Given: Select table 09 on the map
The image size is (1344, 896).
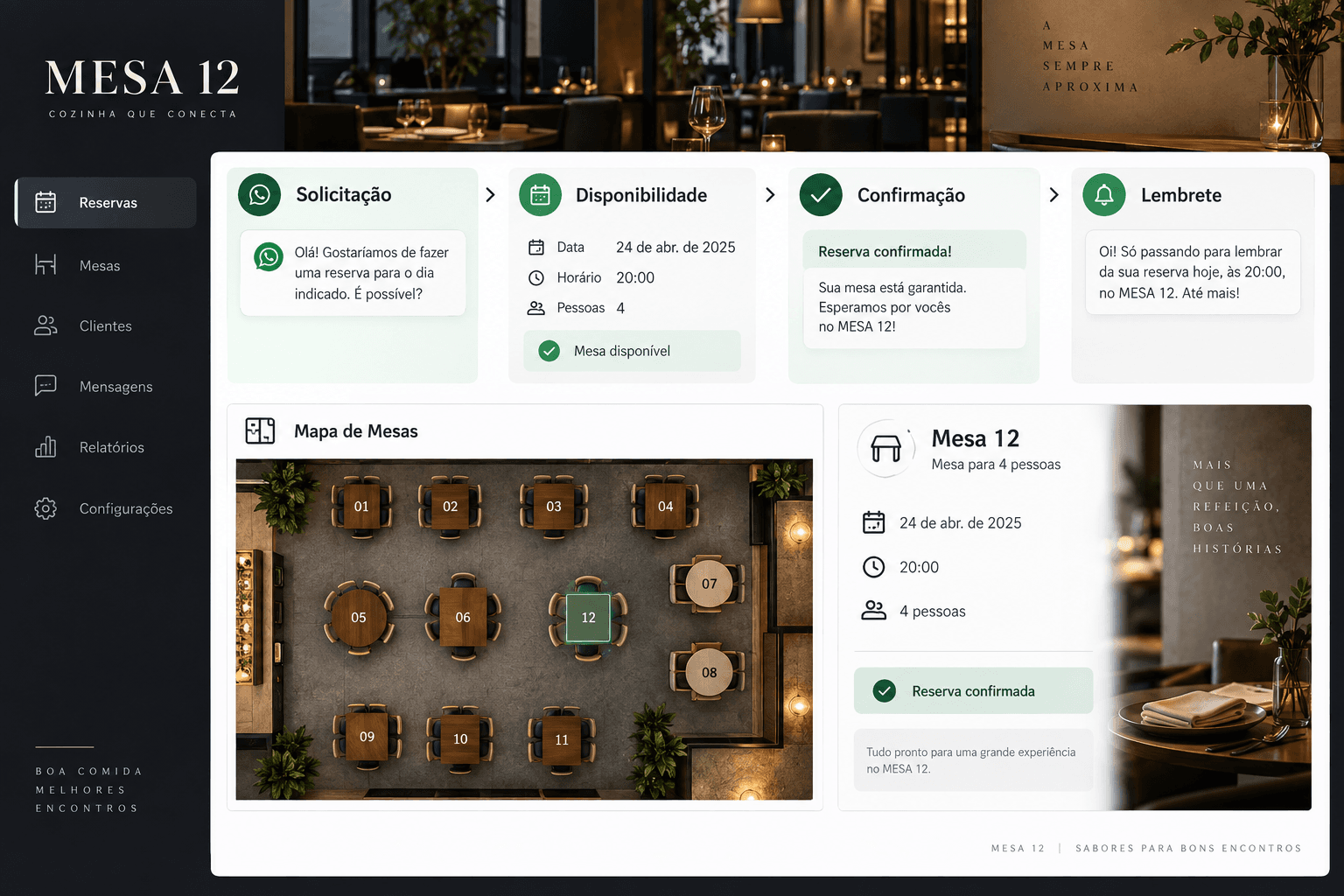Looking at the screenshot, I should click(367, 736).
